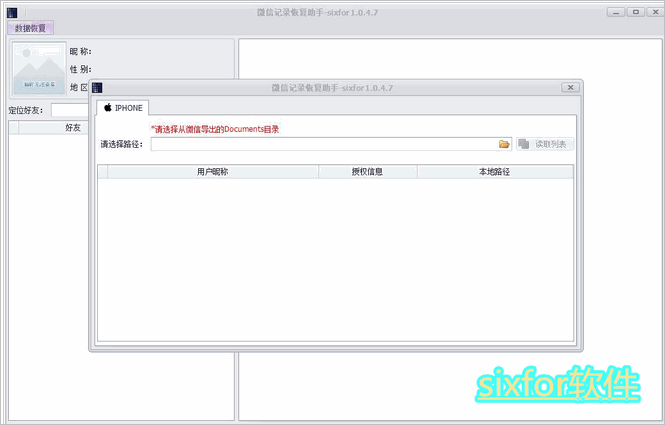
Task: Click the 请选择路径 input field
Action: pyautogui.click(x=324, y=144)
